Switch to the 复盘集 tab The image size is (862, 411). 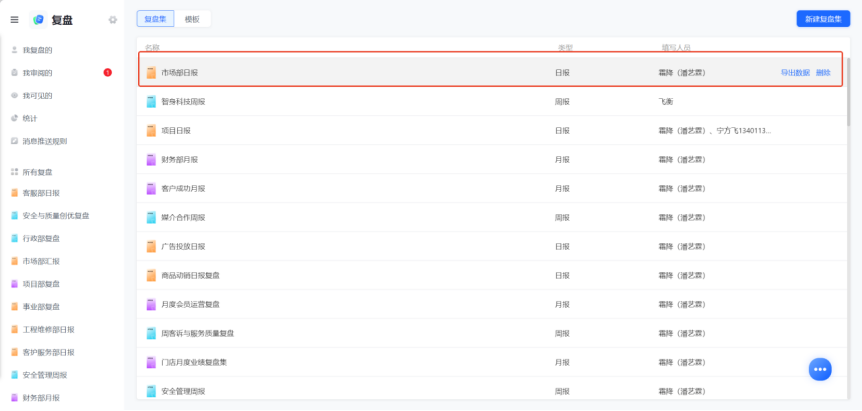(x=156, y=19)
